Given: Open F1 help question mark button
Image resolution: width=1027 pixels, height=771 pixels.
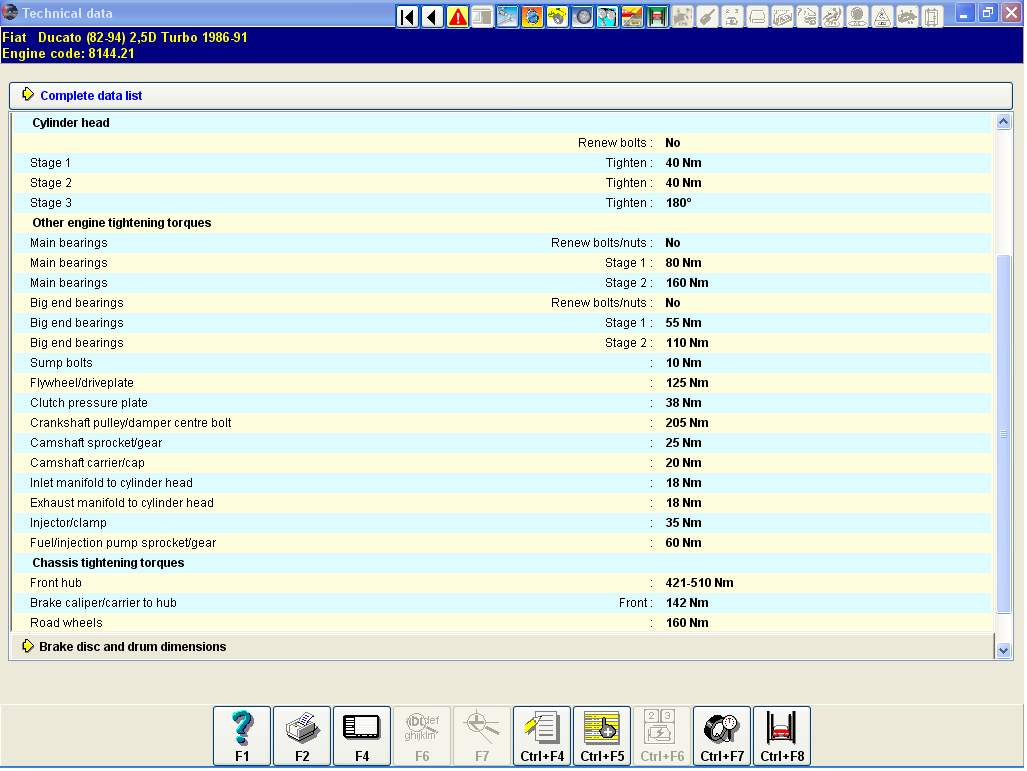Looking at the screenshot, I should (242, 736).
